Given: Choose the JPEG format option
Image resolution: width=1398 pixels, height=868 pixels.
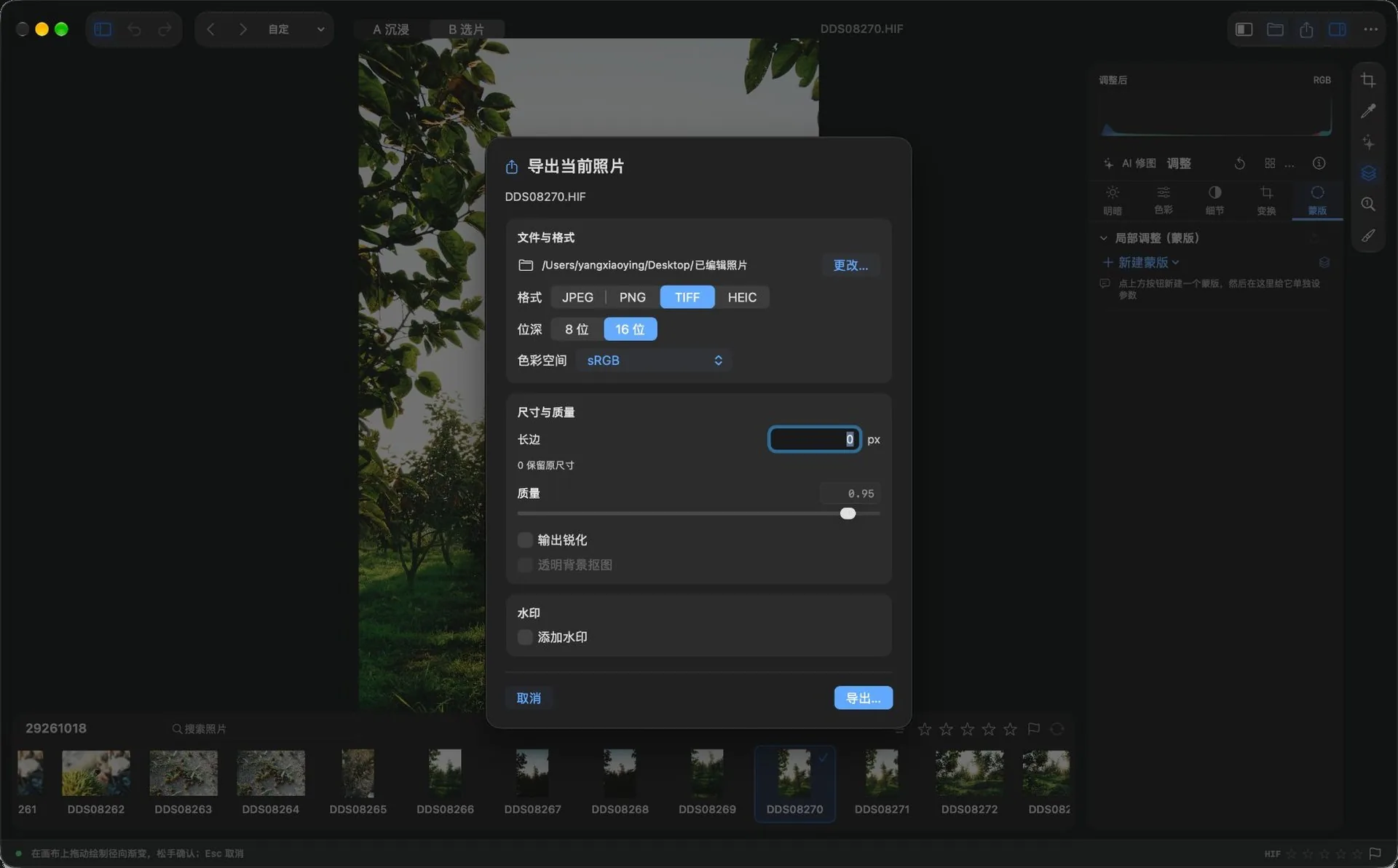Looking at the screenshot, I should click(x=577, y=297).
